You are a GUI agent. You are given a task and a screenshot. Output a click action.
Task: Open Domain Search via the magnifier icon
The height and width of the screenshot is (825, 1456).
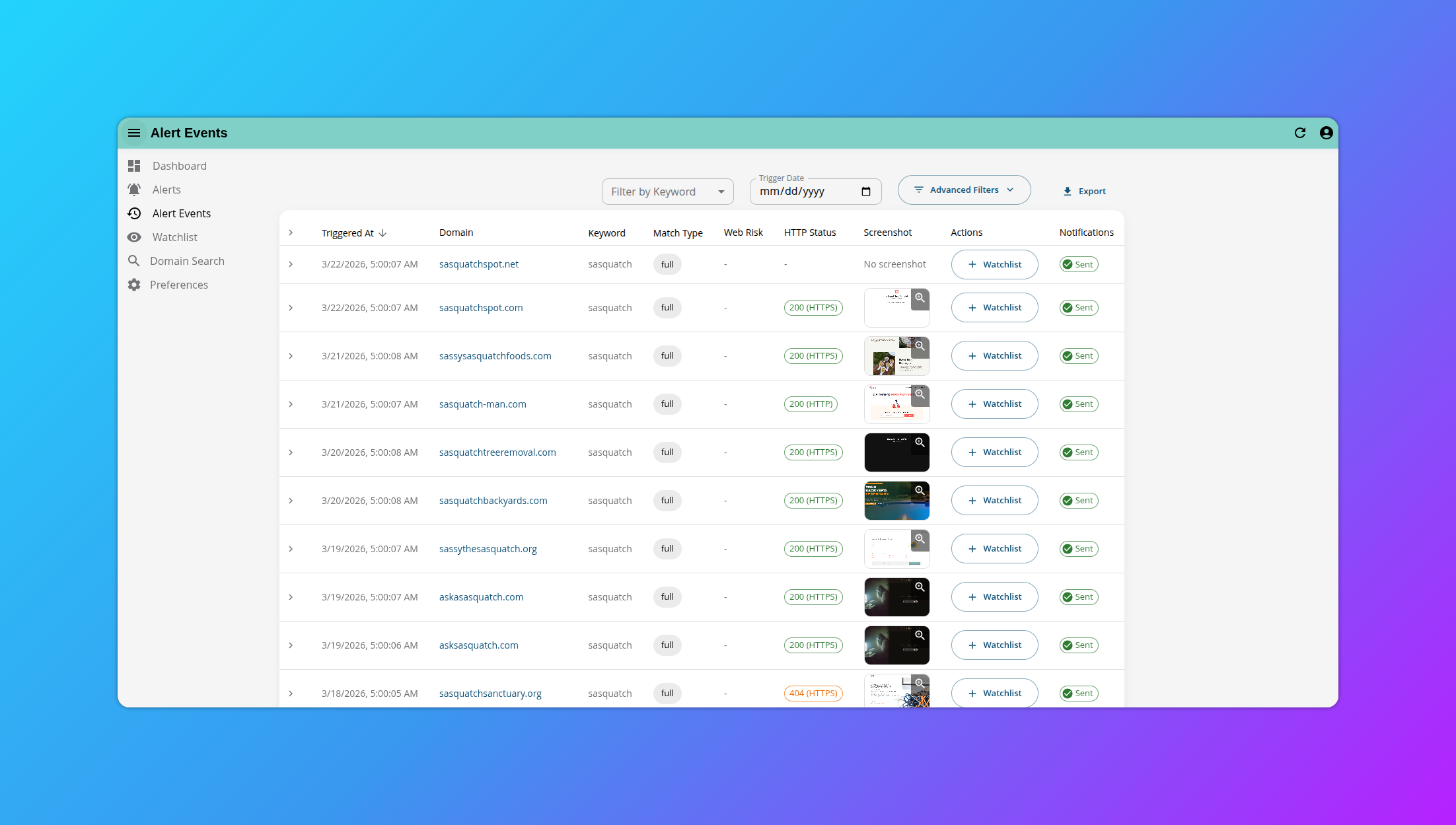(x=134, y=261)
